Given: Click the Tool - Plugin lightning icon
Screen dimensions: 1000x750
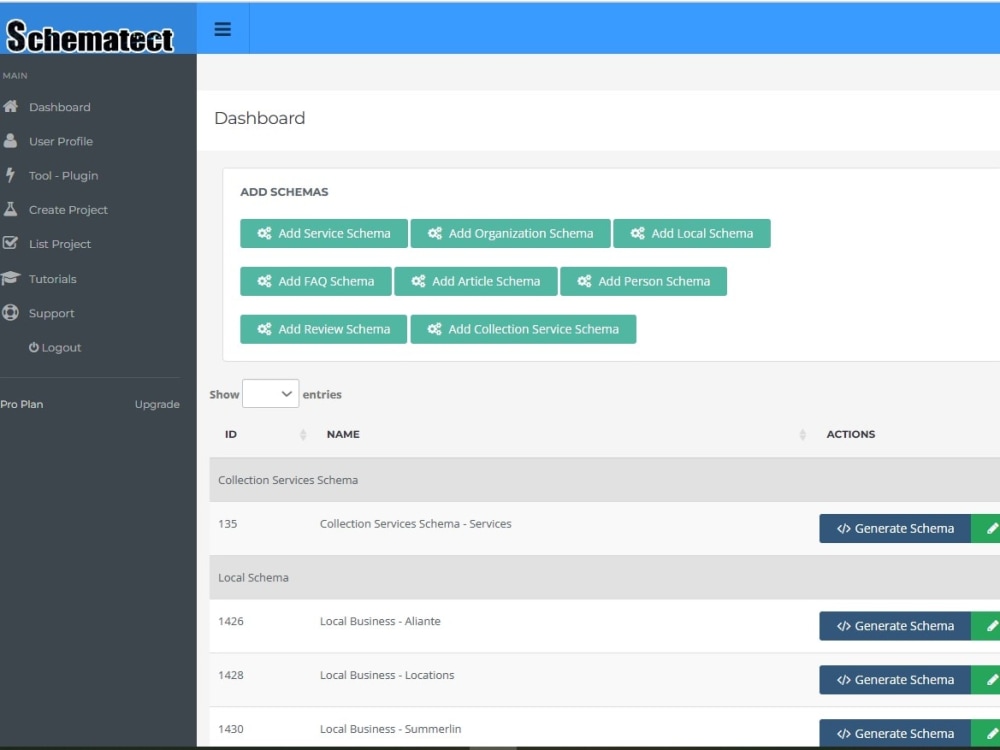Looking at the screenshot, I should coord(10,175).
